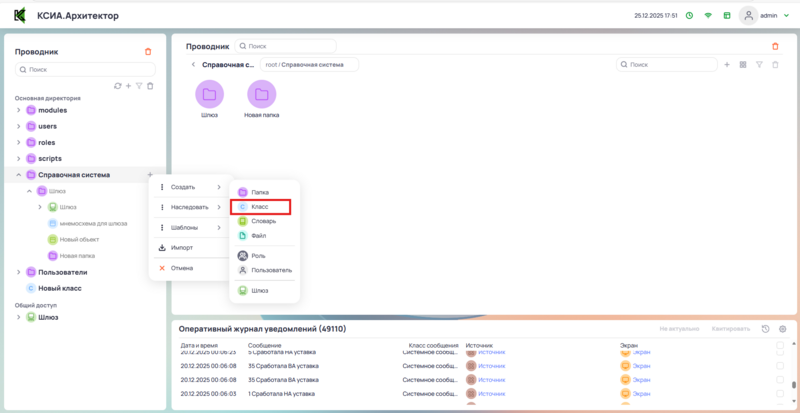
Task: Click the history icon in the notification journal
Action: tap(765, 329)
